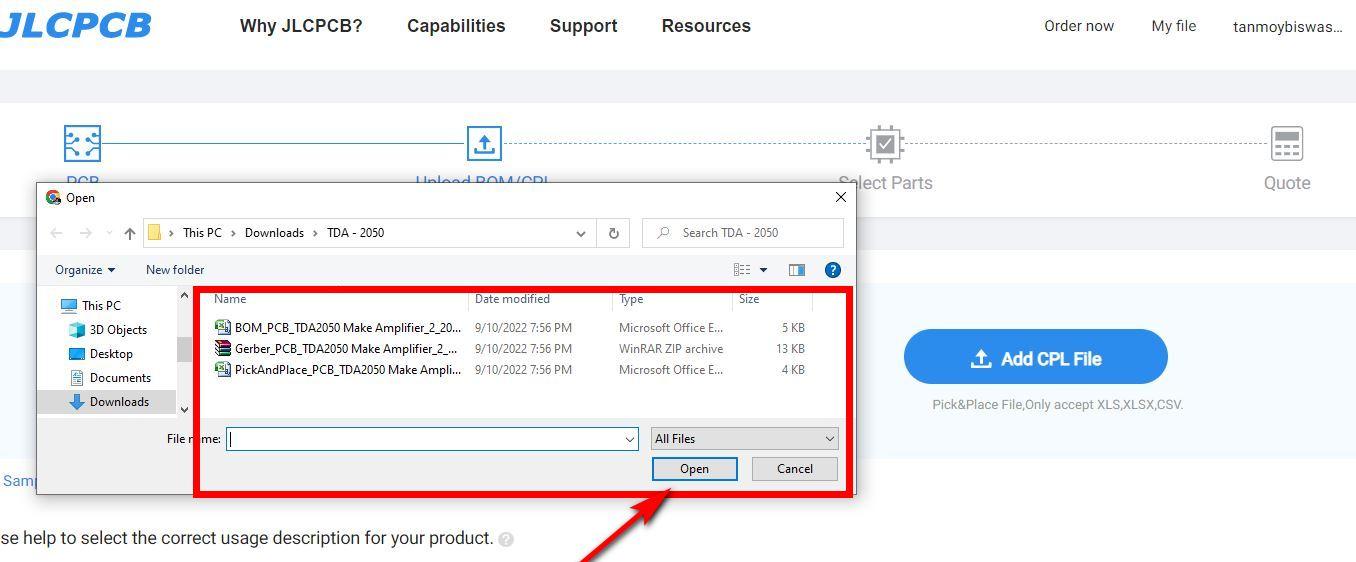Open My file page
This screenshot has width=1356, height=562.
click(x=1174, y=26)
